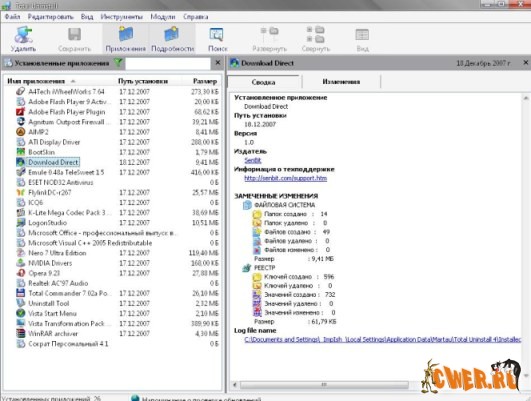The image size is (531, 401).
Task: Click the BootSkin application icon
Action: pos(21,152)
